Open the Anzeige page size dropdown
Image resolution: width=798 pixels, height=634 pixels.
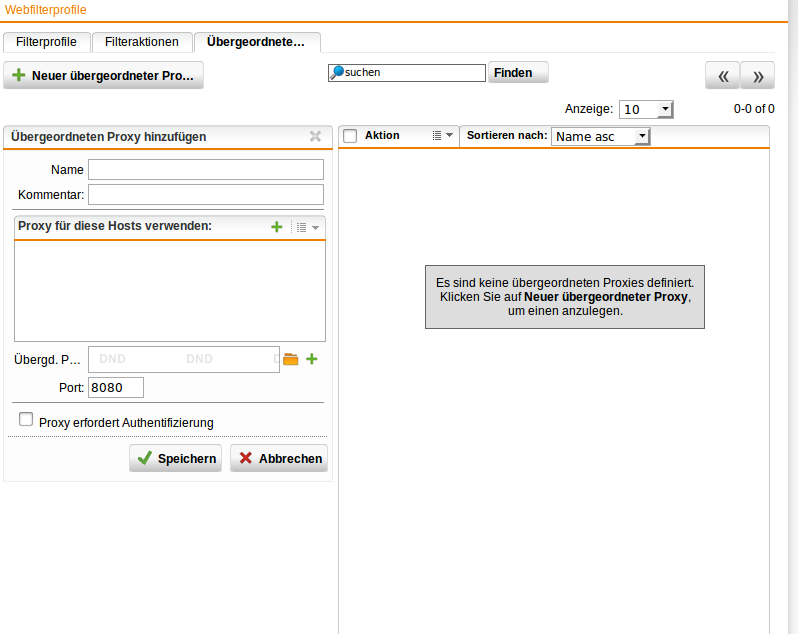pos(646,110)
